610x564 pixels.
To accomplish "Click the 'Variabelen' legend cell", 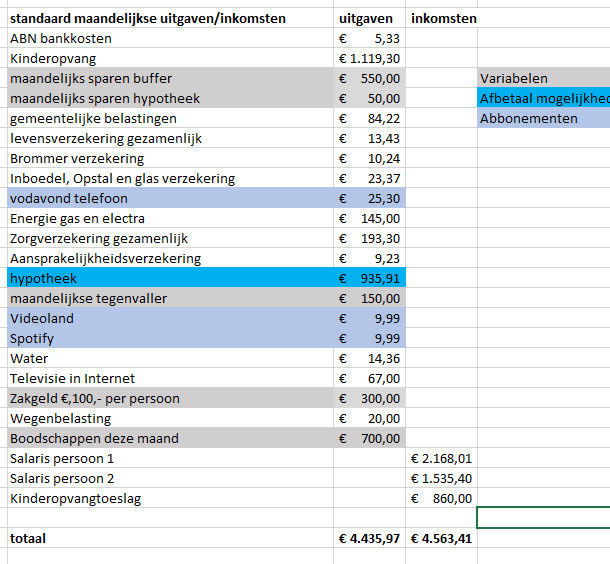I will [x=544, y=78].
